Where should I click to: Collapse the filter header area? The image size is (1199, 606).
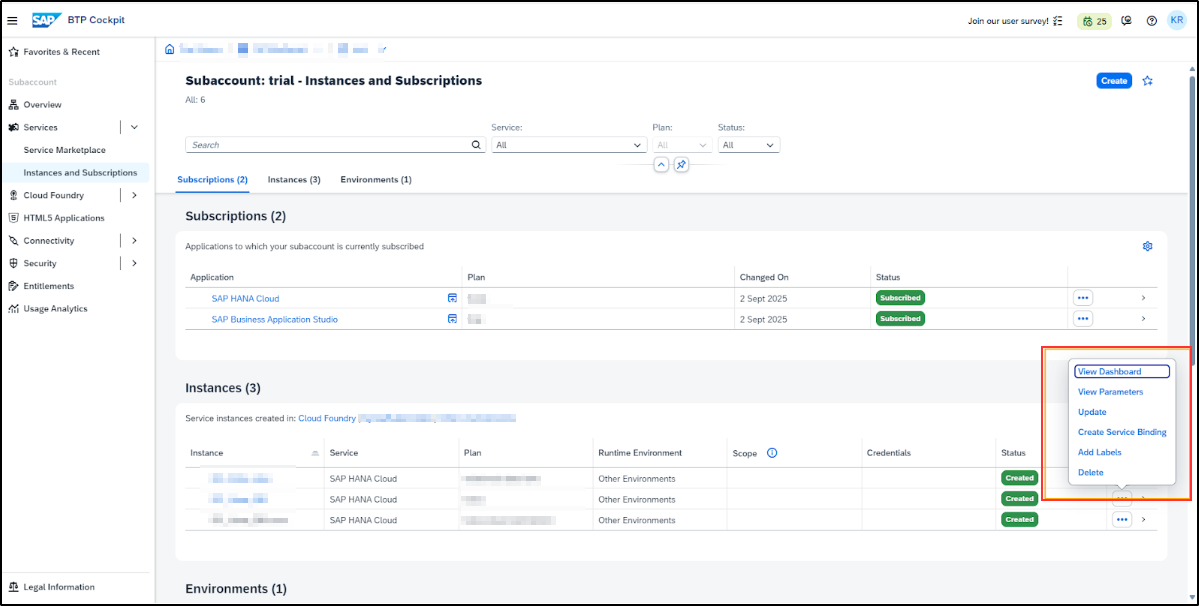(x=661, y=165)
